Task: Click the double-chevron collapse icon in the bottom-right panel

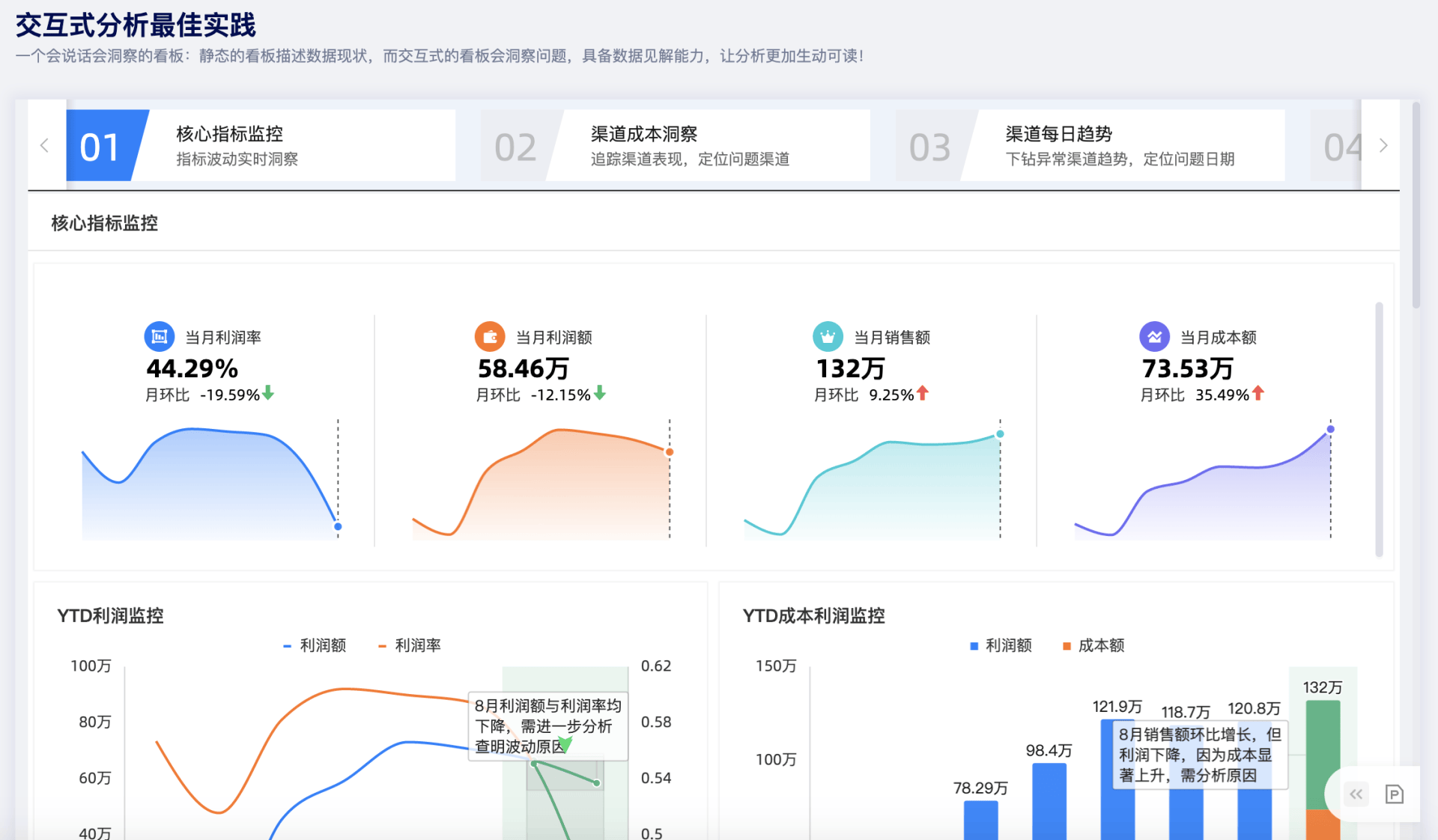Action: pos(1356,794)
